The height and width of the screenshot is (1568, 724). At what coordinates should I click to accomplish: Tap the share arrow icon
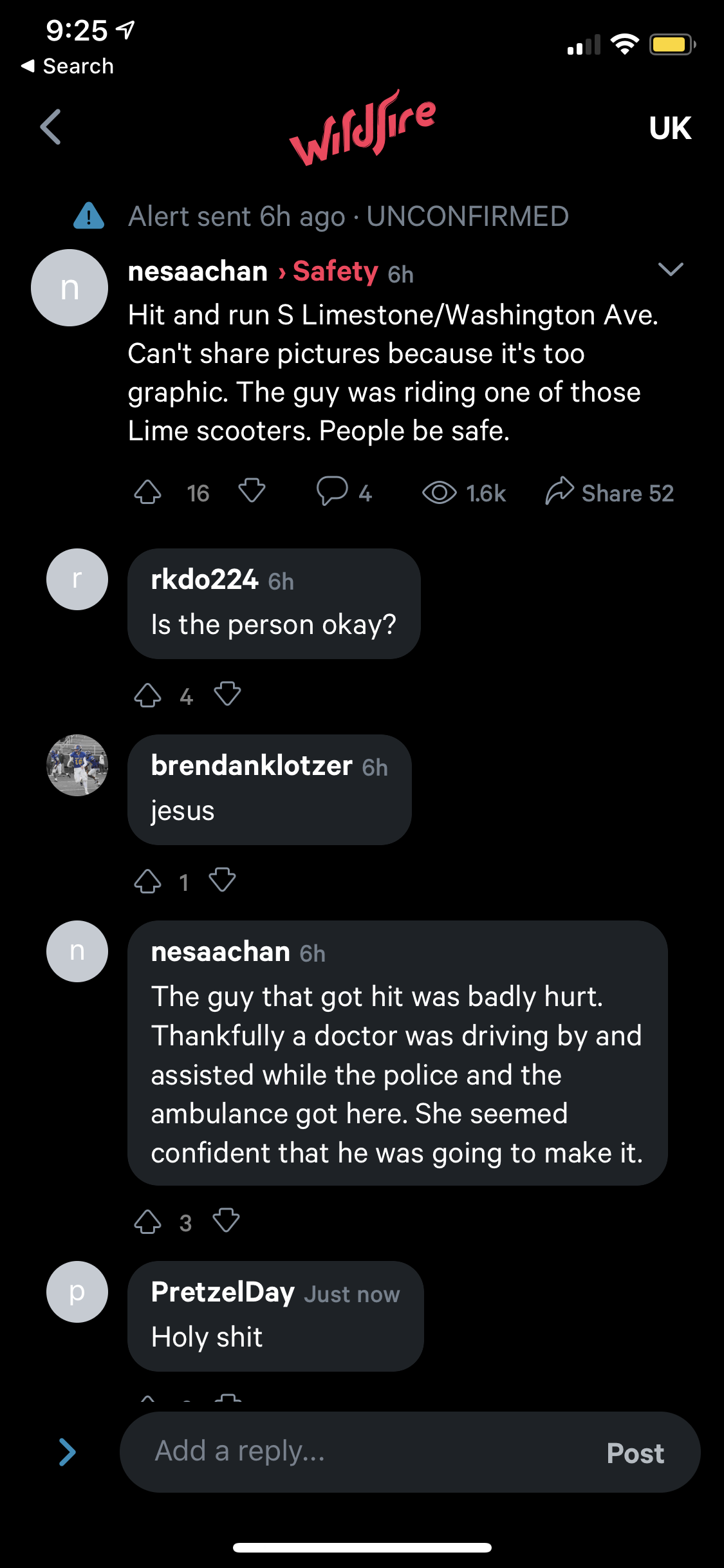pyautogui.click(x=560, y=491)
